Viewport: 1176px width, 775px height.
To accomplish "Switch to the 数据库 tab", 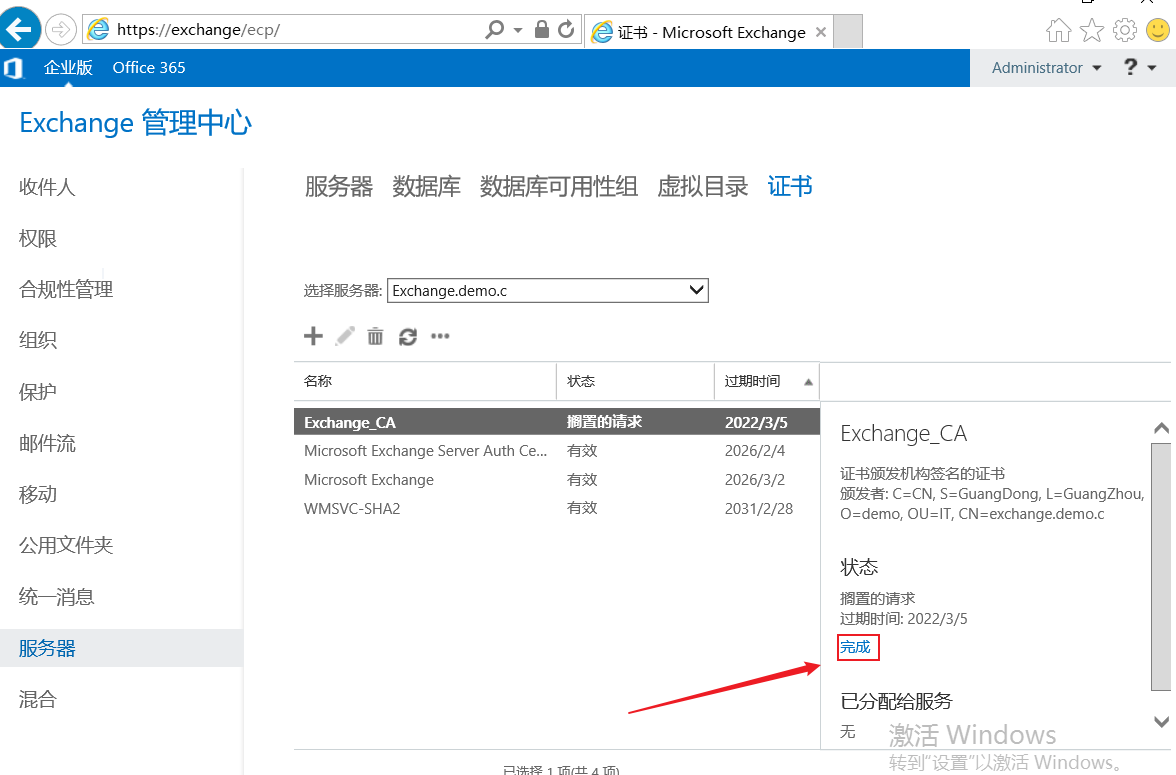I will pos(426,187).
